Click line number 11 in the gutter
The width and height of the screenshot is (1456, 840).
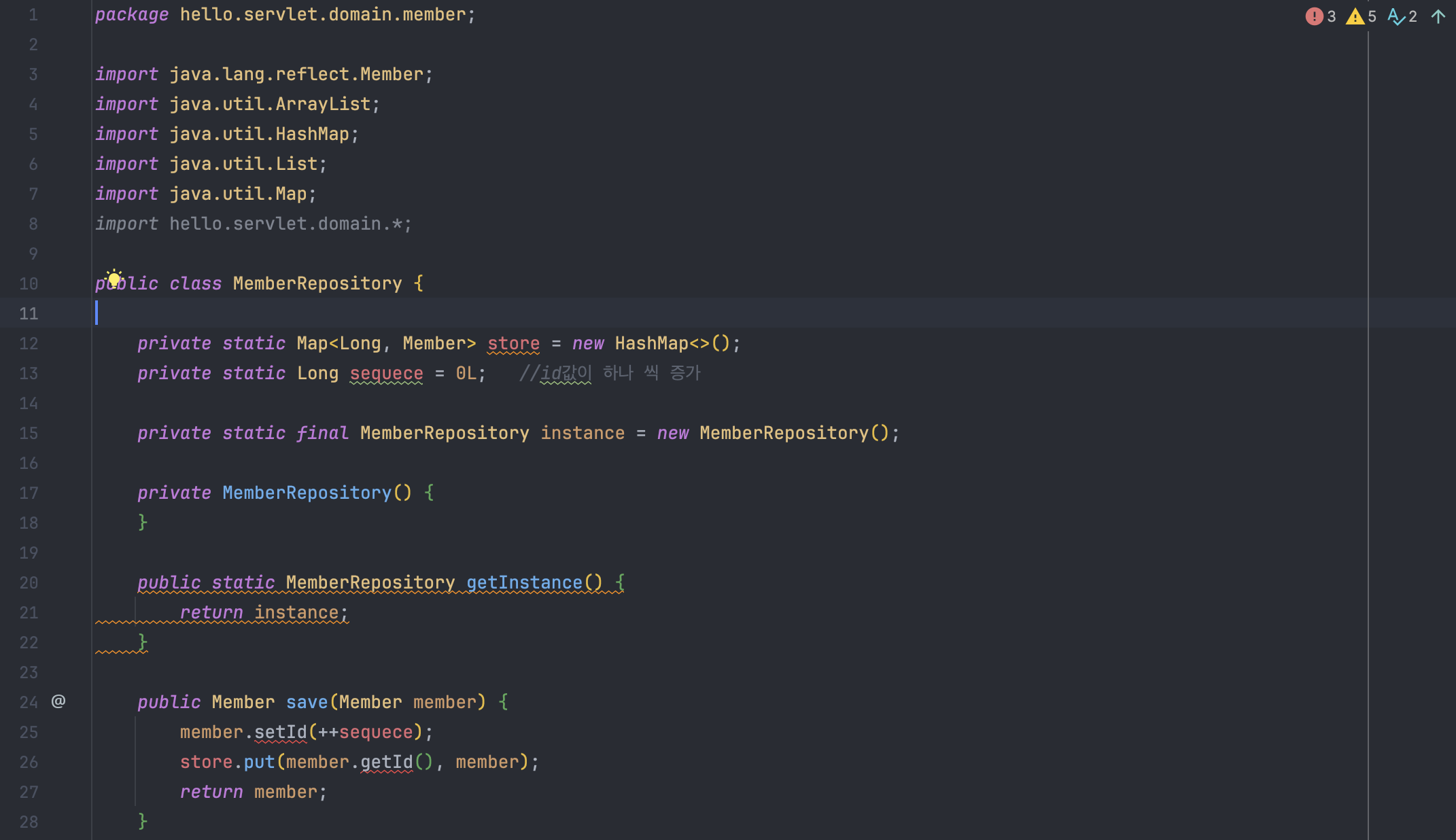point(29,313)
